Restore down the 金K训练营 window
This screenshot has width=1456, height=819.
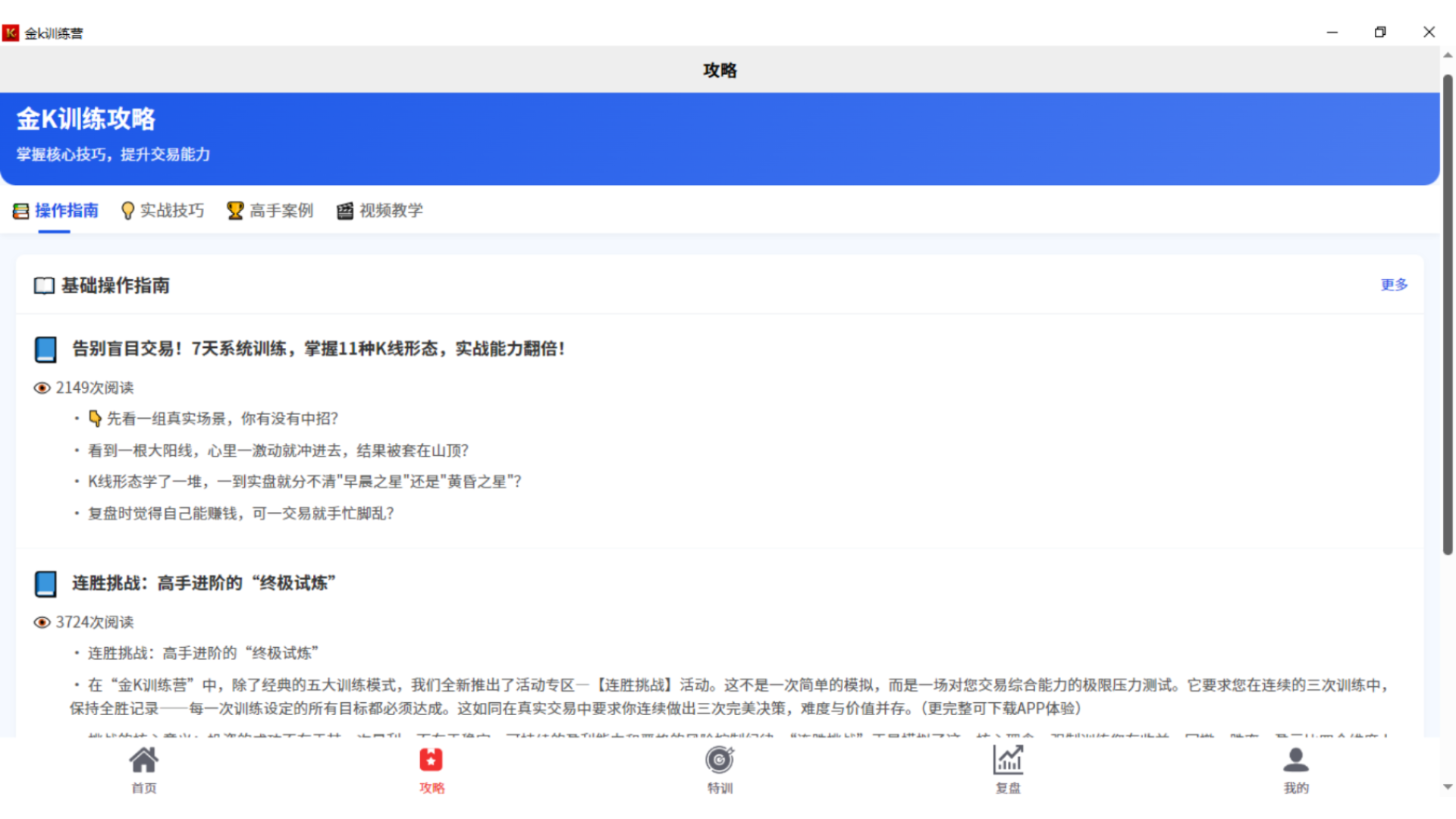point(1380,33)
